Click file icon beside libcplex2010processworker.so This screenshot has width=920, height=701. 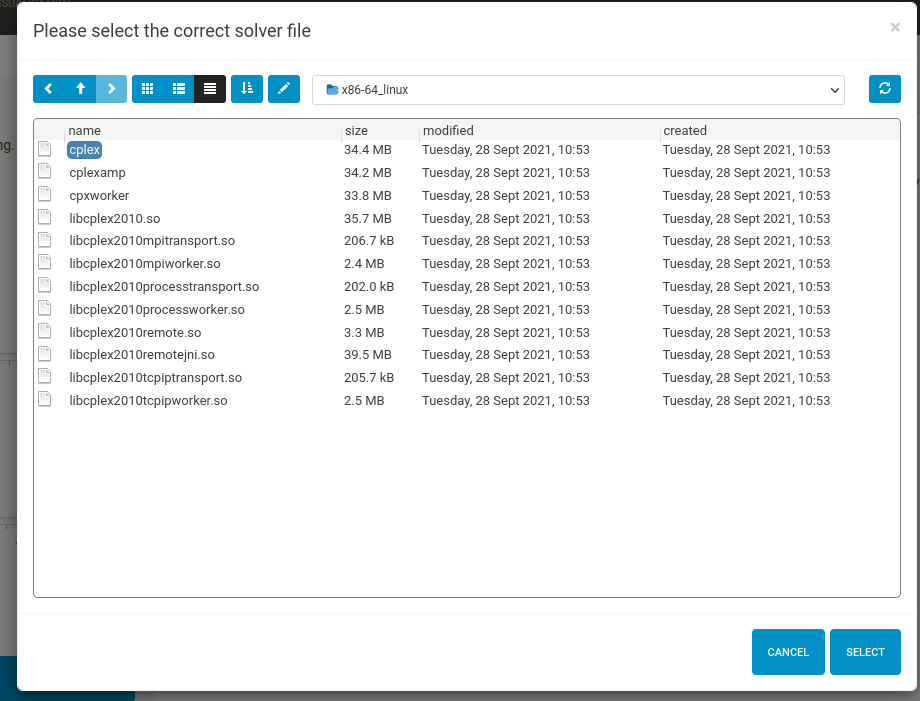tap(45, 308)
